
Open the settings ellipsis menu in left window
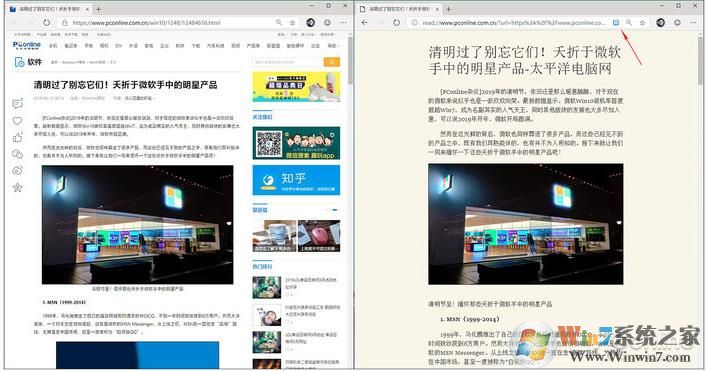pos(344,23)
